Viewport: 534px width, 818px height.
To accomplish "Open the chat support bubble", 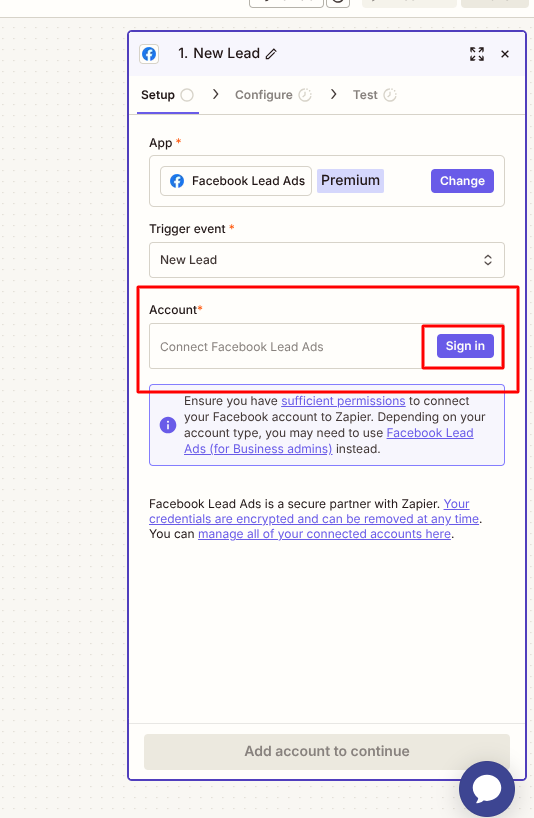I will point(487,789).
